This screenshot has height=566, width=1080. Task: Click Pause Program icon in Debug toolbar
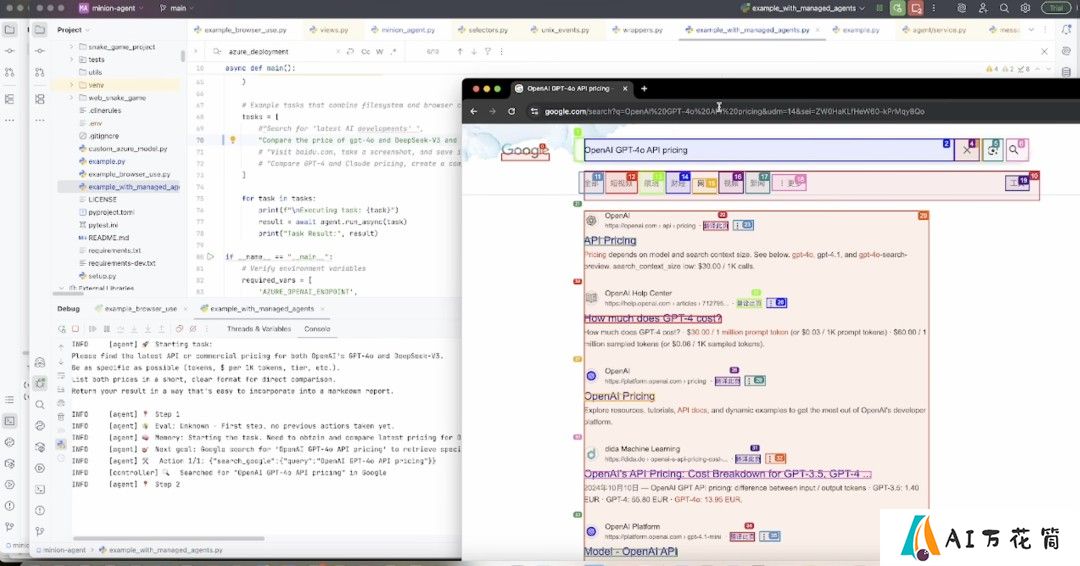(107, 329)
